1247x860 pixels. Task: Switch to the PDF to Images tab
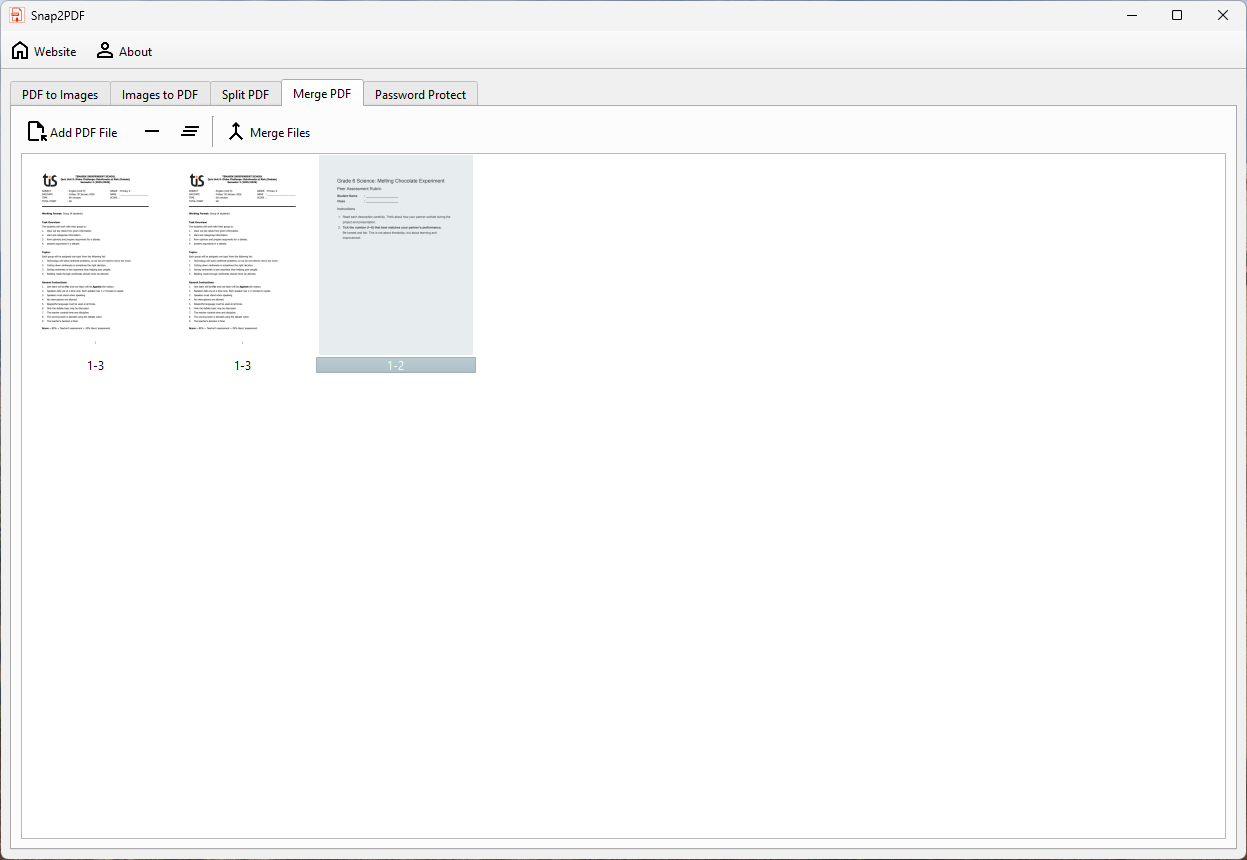pos(60,95)
